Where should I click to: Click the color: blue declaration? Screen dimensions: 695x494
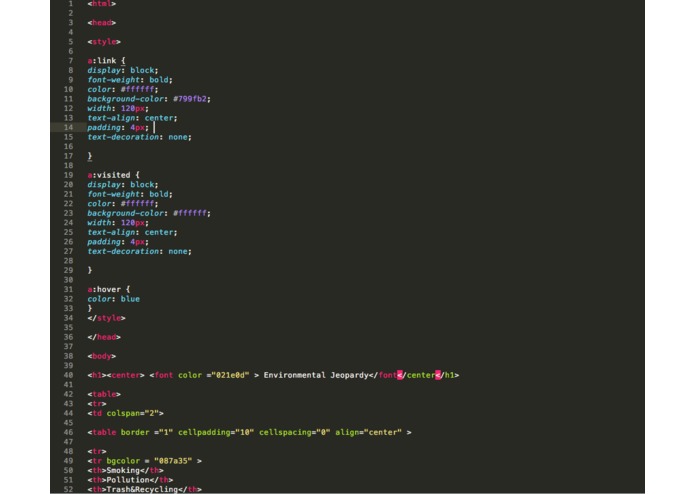pyautogui.click(x=113, y=299)
